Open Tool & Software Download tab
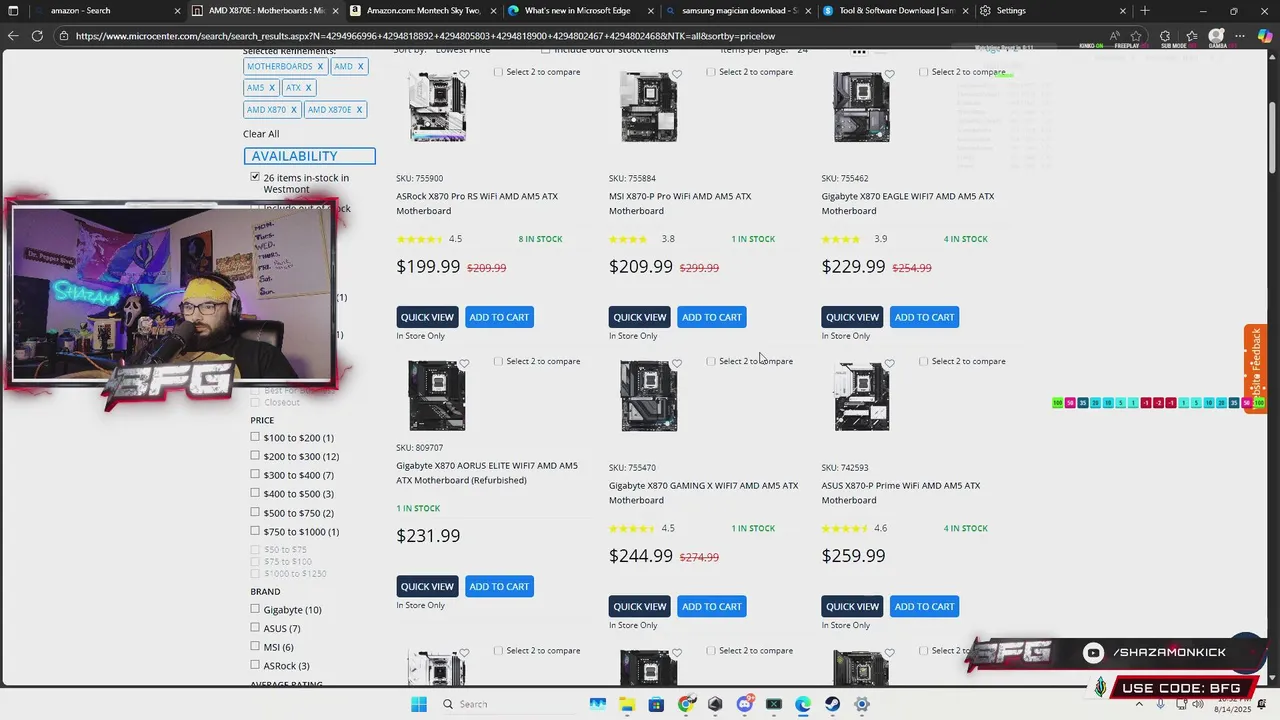 [x=895, y=11]
